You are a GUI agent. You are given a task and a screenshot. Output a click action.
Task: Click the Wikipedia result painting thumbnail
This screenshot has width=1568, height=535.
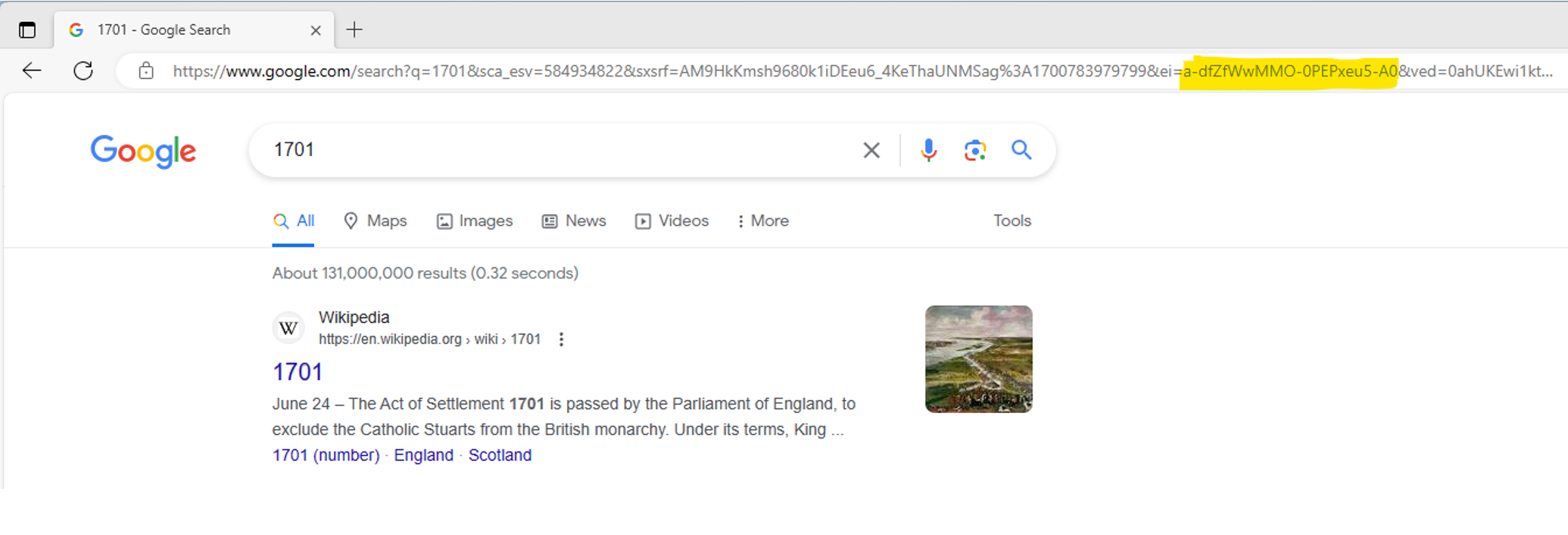point(978,359)
